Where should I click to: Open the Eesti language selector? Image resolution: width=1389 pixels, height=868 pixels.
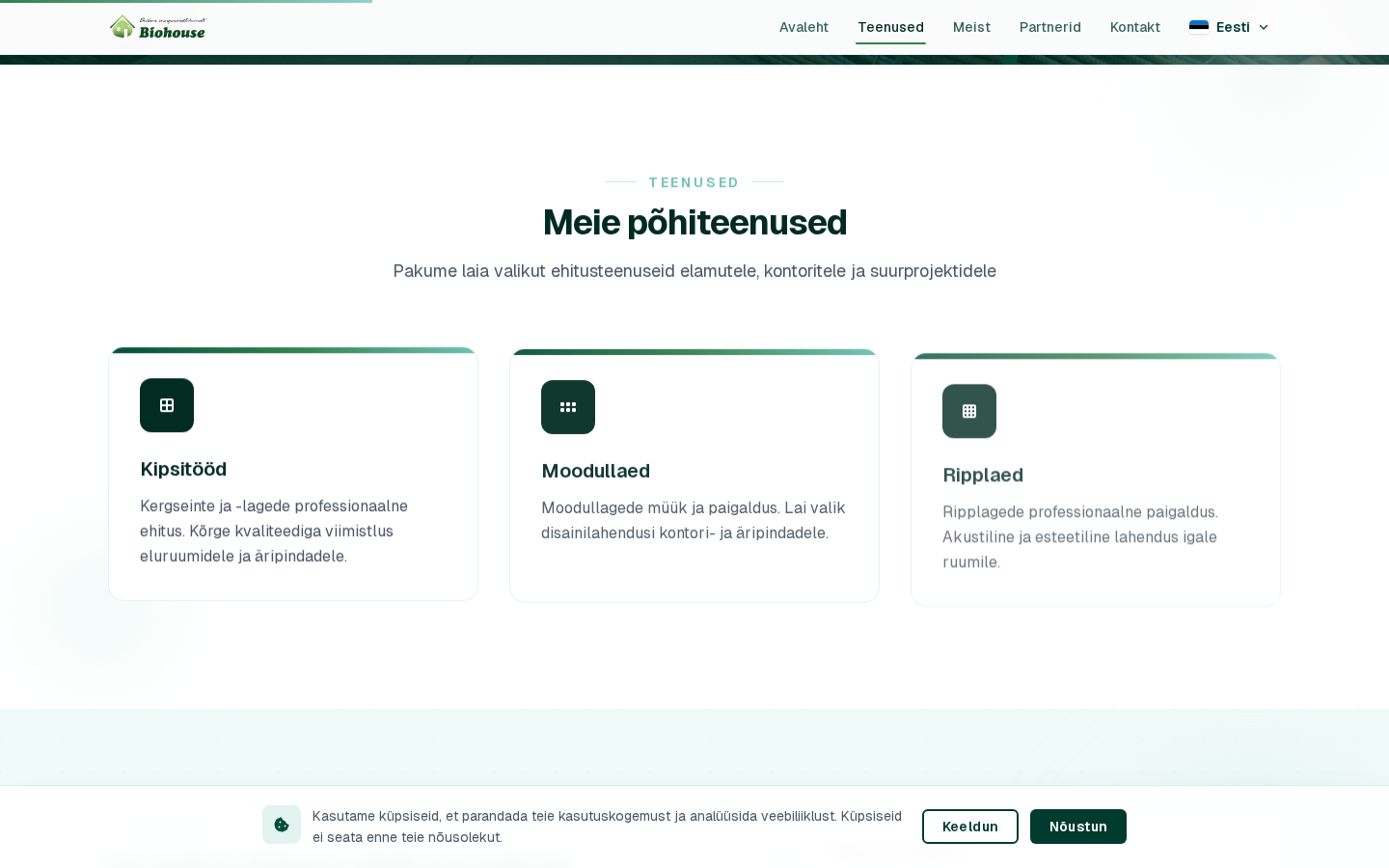[1232, 27]
